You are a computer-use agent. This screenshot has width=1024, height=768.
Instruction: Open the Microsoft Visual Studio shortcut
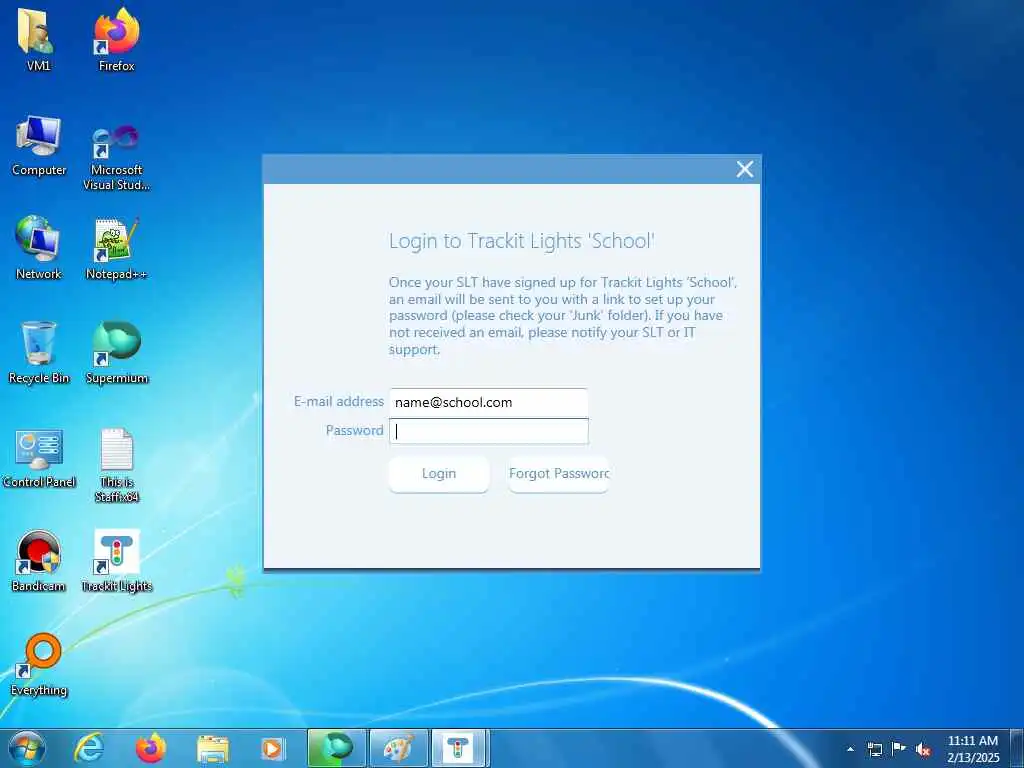click(116, 157)
